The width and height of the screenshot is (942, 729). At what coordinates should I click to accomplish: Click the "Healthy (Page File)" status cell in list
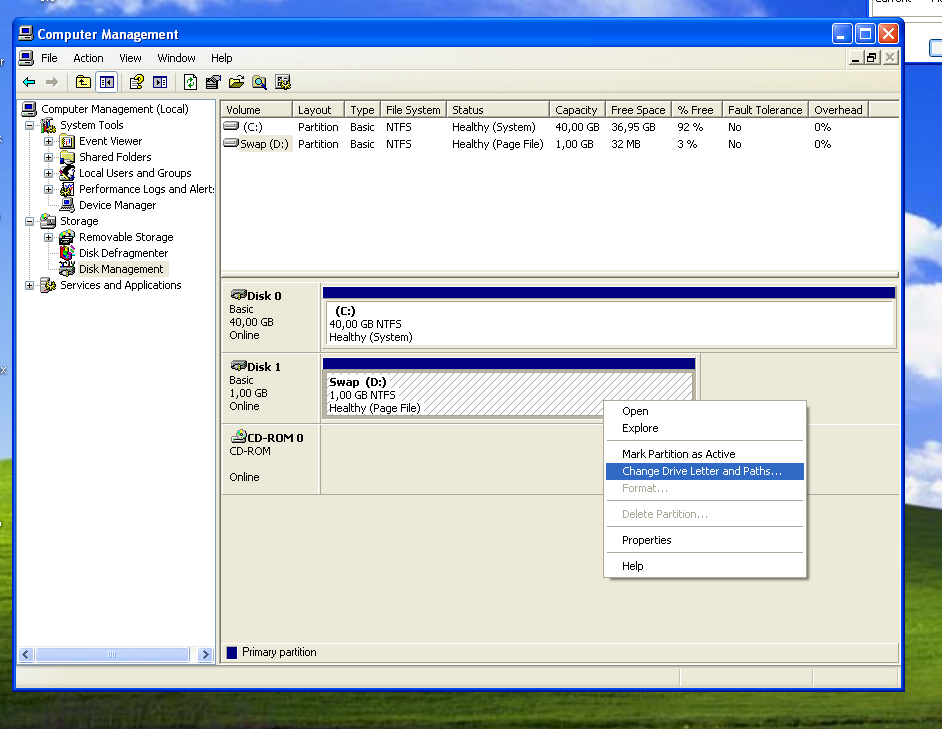tap(497, 144)
